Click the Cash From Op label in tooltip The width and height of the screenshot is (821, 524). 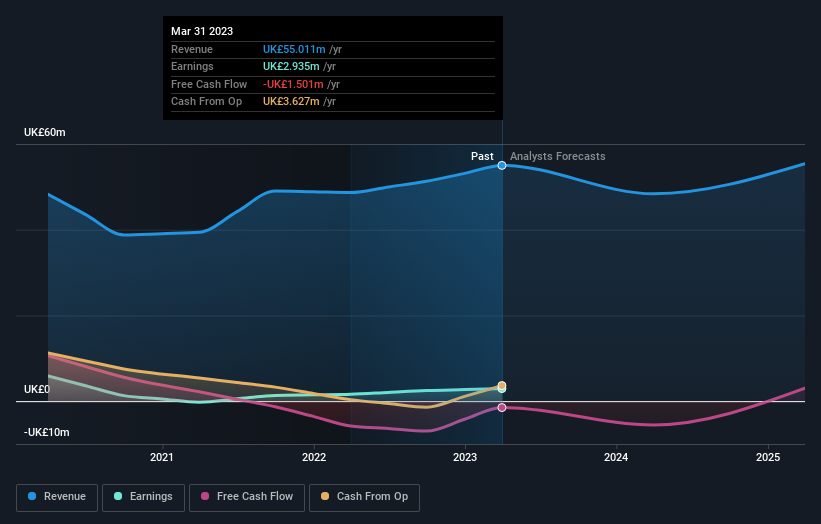(x=206, y=102)
